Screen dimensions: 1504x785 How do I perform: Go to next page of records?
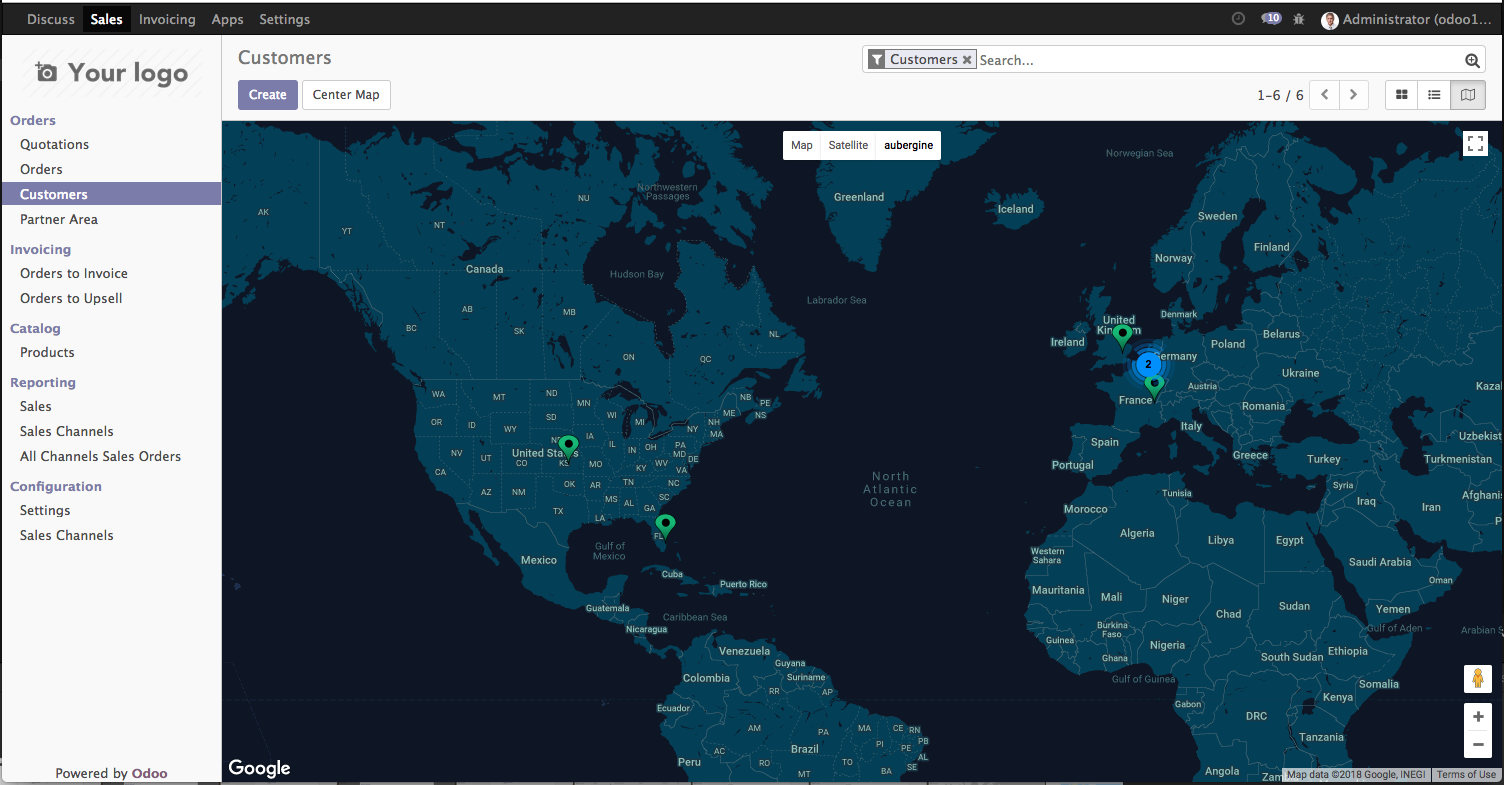1353,95
